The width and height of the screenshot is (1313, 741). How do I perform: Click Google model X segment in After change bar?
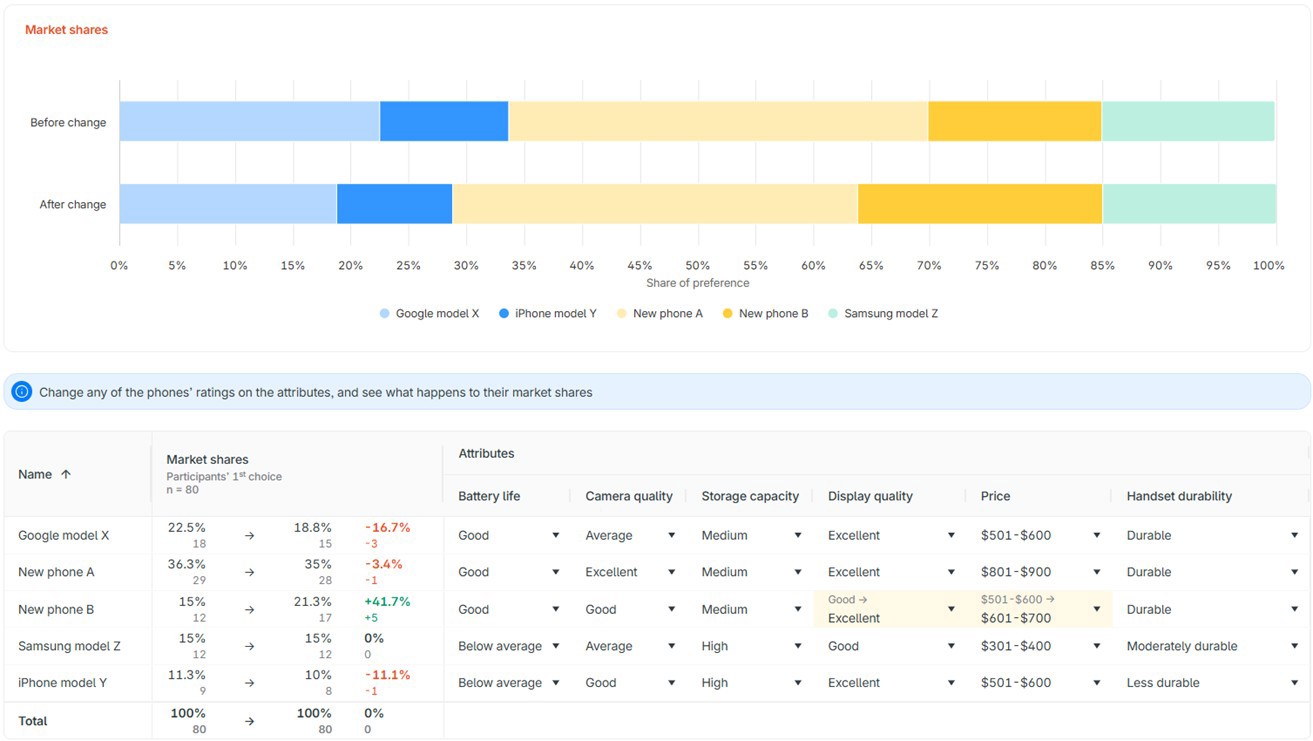(x=228, y=204)
